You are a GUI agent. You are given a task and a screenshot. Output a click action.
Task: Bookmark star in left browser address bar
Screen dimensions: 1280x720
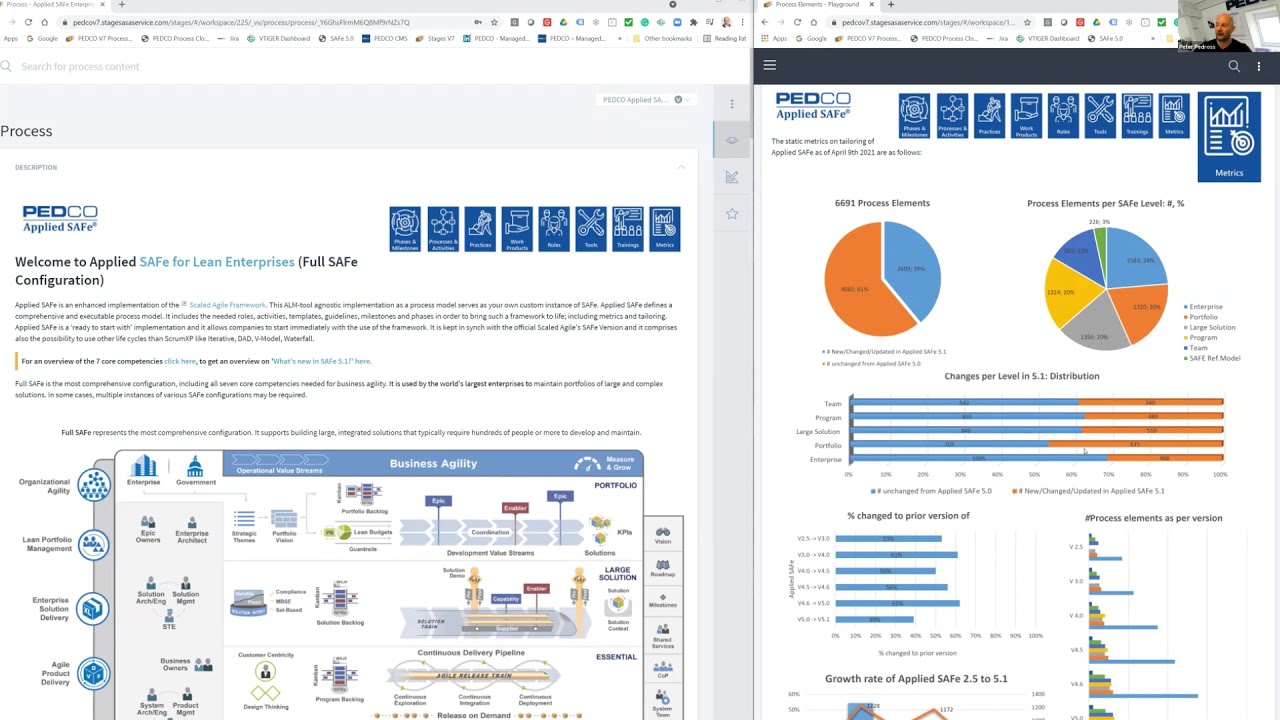494,22
